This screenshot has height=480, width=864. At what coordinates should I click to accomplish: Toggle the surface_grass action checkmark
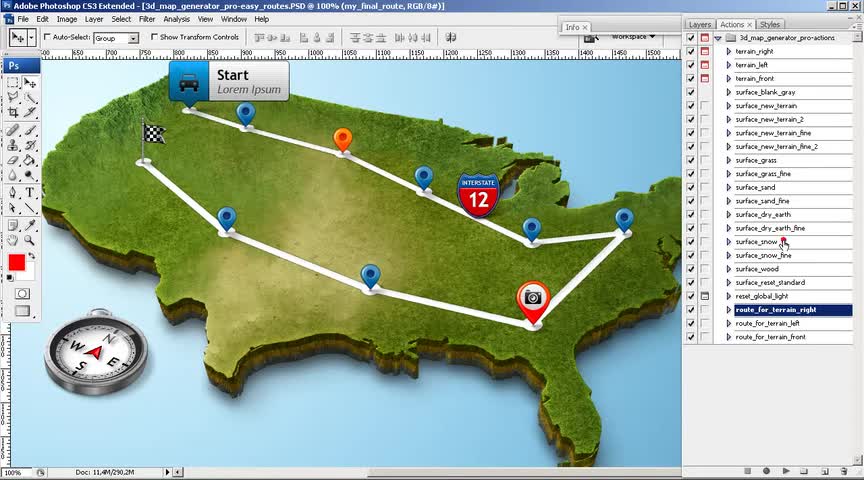point(690,160)
